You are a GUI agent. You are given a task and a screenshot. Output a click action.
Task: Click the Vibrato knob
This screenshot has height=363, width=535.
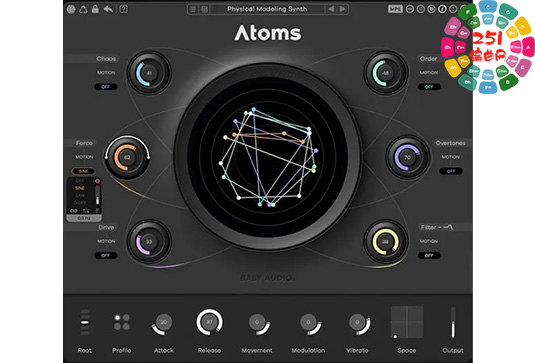pos(357,322)
